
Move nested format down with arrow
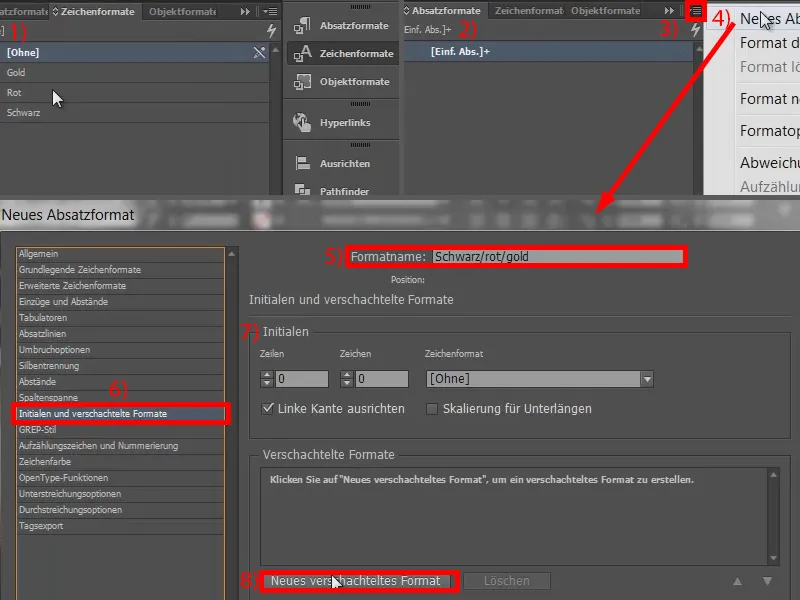(x=767, y=581)
